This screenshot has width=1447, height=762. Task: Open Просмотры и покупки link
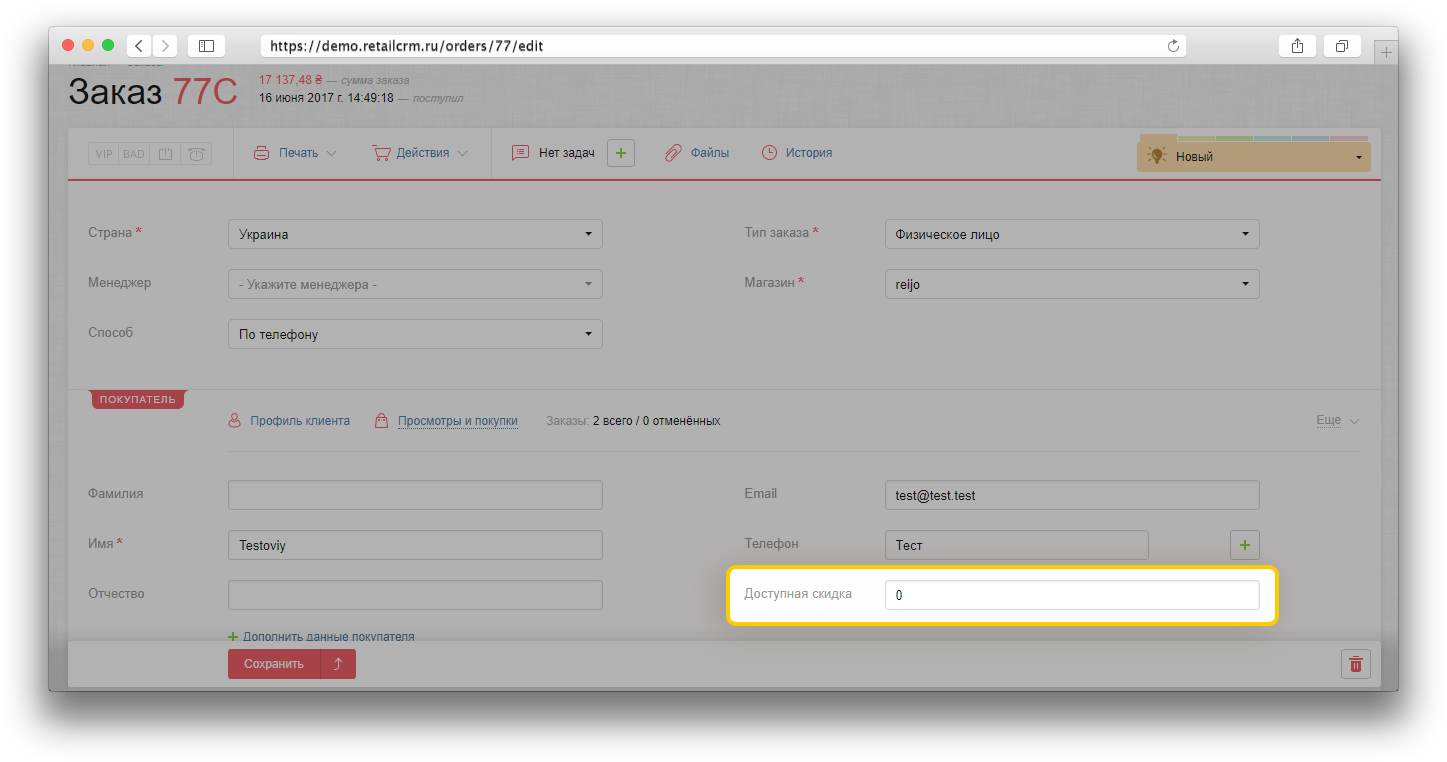(458, 421)
